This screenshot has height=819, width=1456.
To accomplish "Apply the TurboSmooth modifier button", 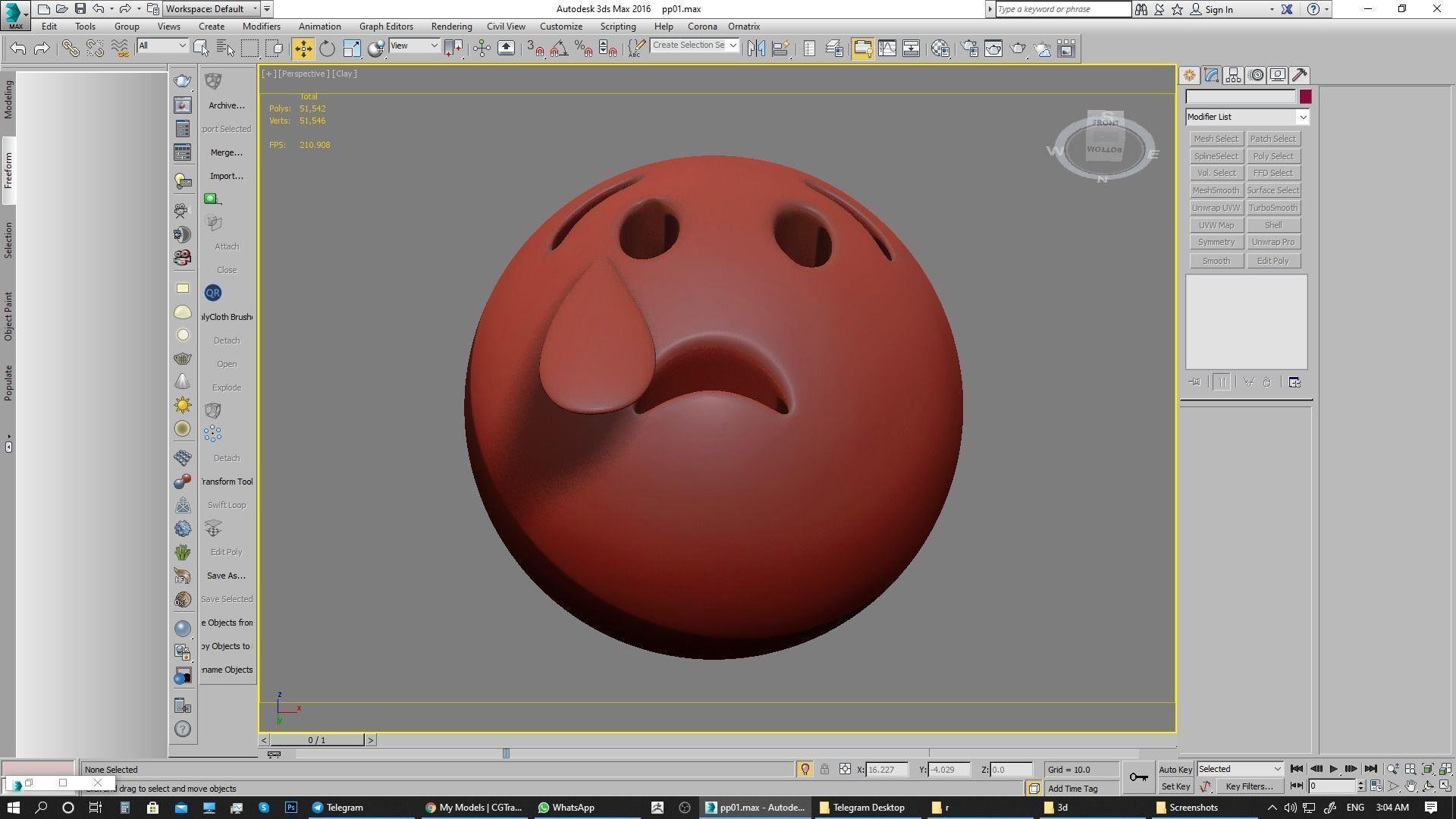I will 1273,208.
